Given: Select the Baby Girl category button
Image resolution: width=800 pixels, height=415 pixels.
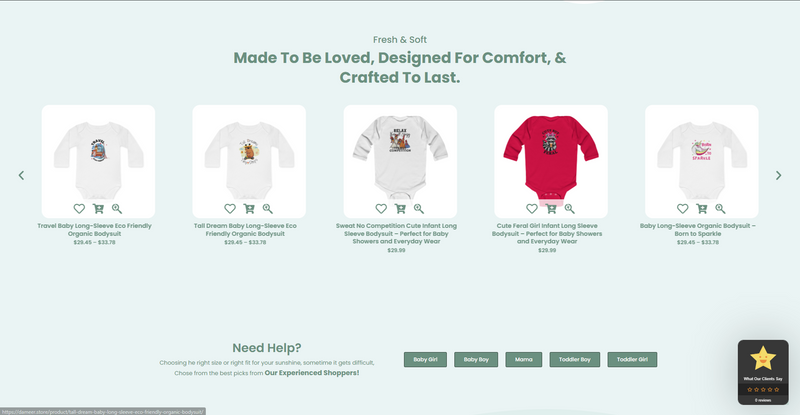Looking at the screenshot, I should 426,359.
